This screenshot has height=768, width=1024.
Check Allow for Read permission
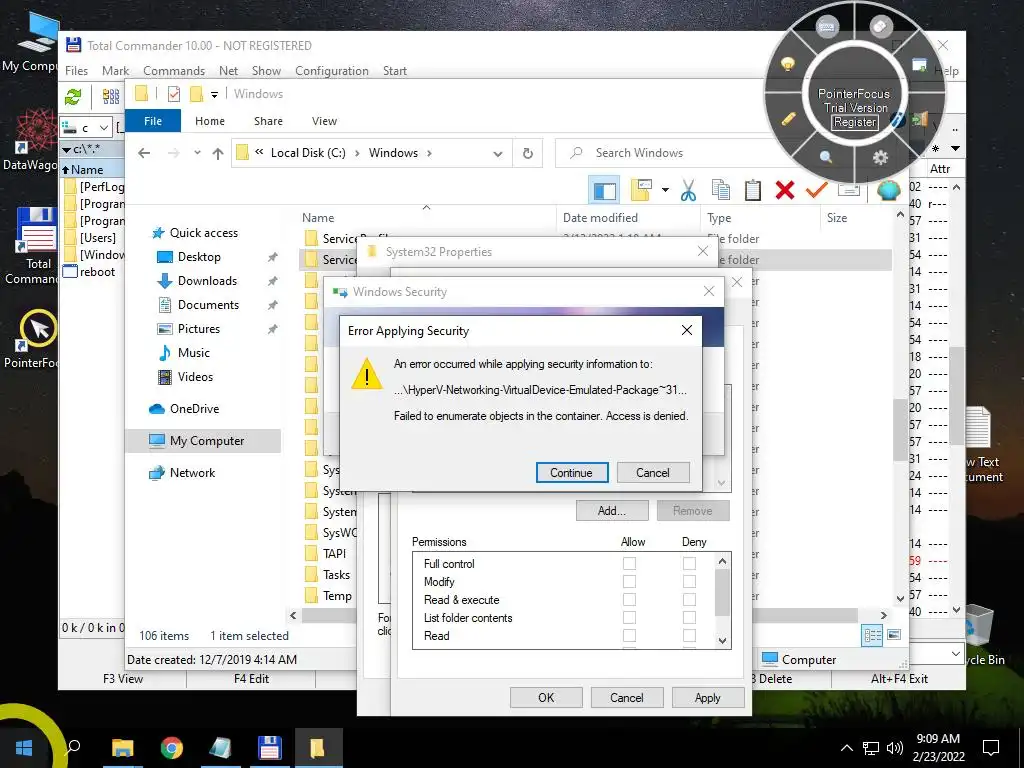pyautogui.click(x=629, y=635)
